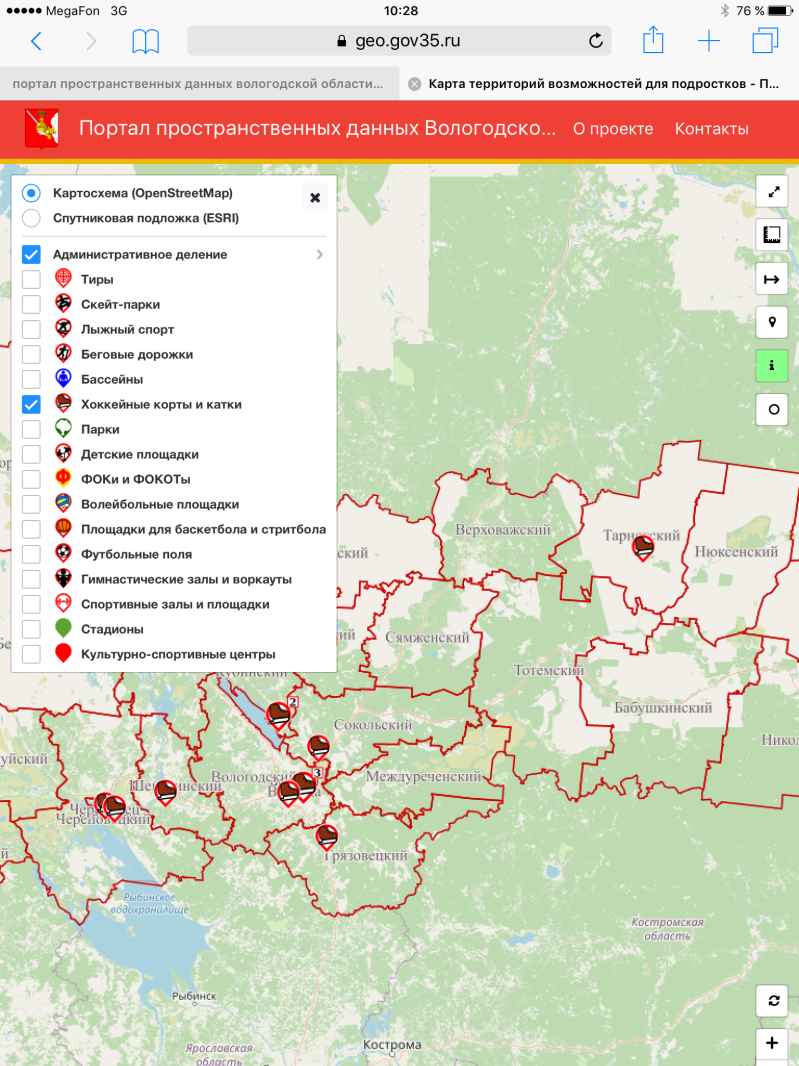Expand Административное деление with the chevron arrow
799x1066 pixels.
(x=320, y=255)
